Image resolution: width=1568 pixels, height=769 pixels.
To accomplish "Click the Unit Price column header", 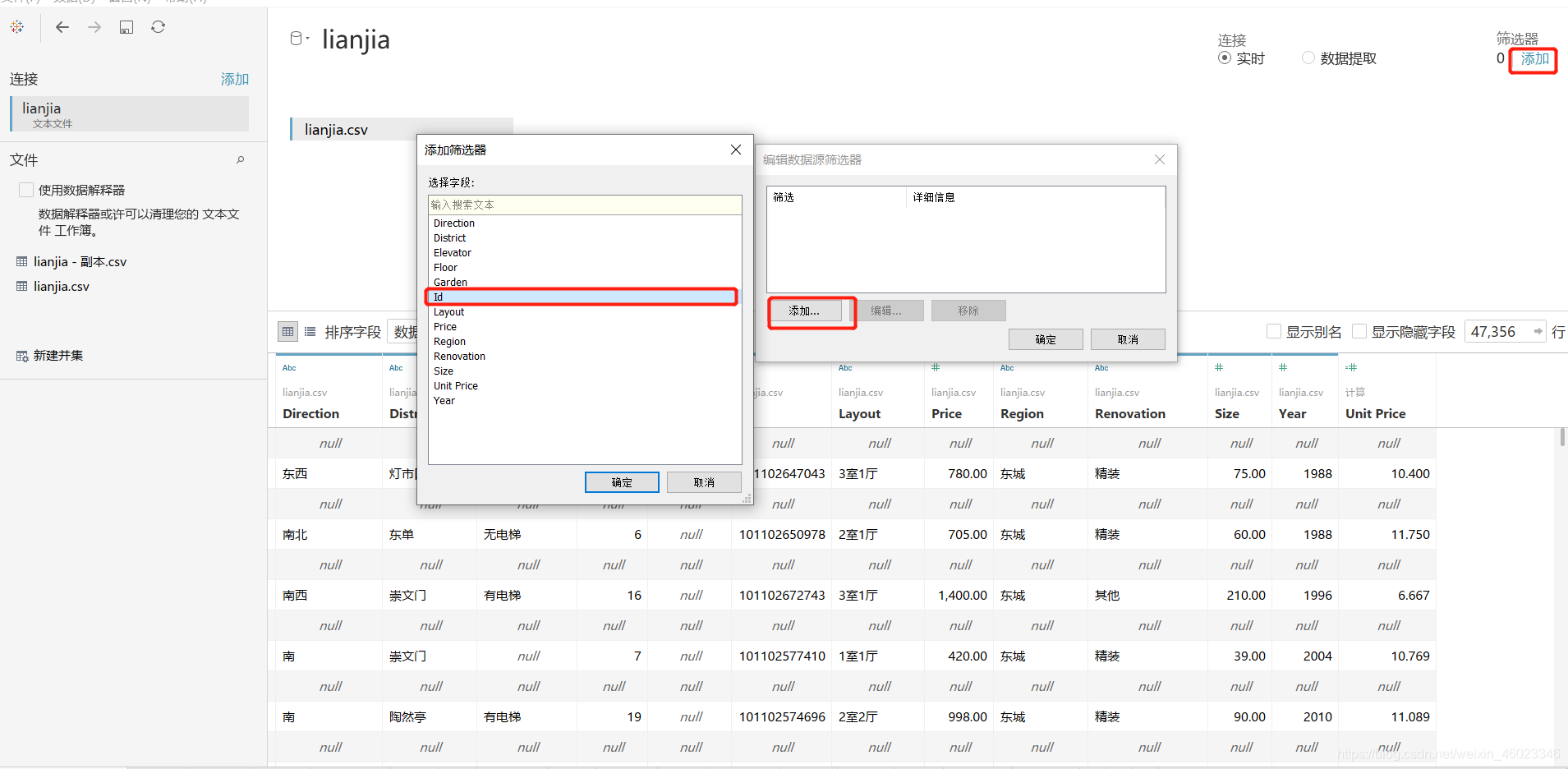I will click(x=1375, y=413).
